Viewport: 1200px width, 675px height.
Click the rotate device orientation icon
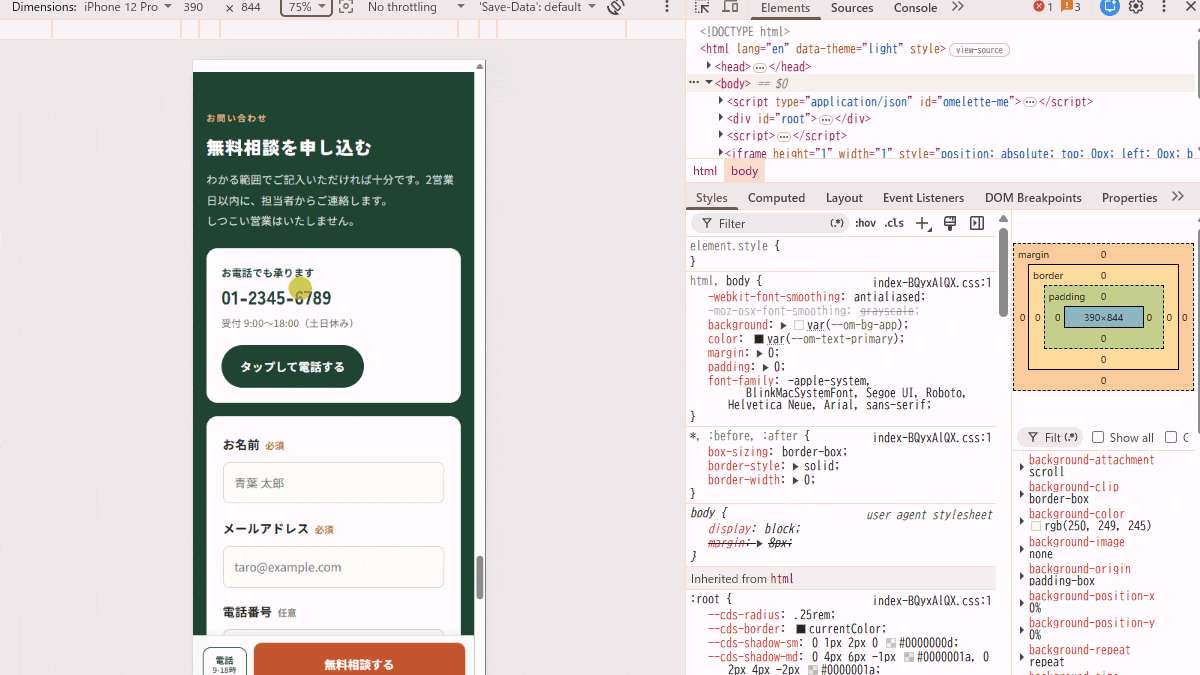pos(616,7)
